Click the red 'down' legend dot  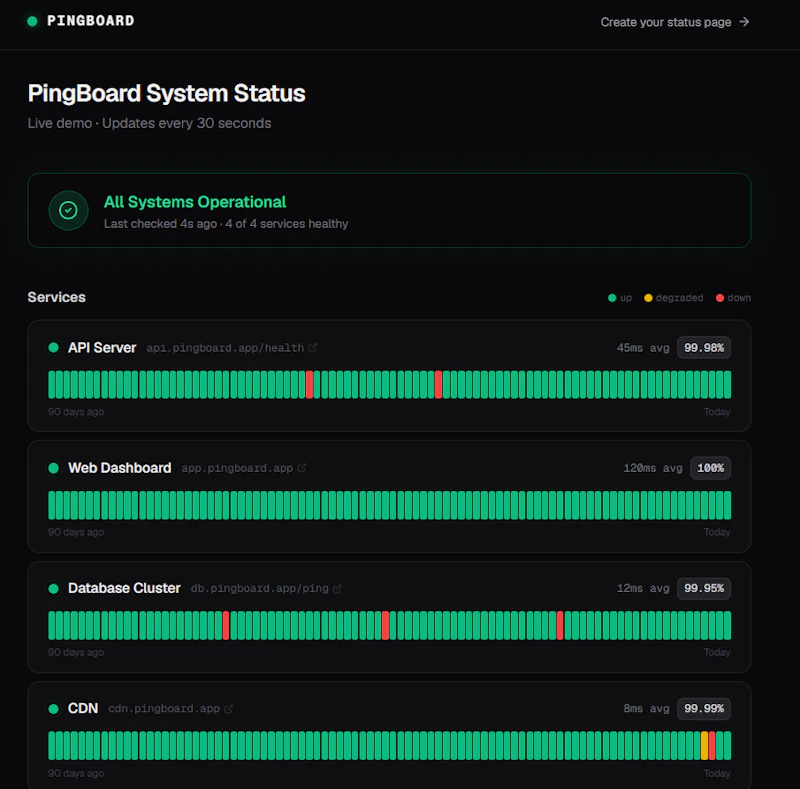(x=720, y=298)
